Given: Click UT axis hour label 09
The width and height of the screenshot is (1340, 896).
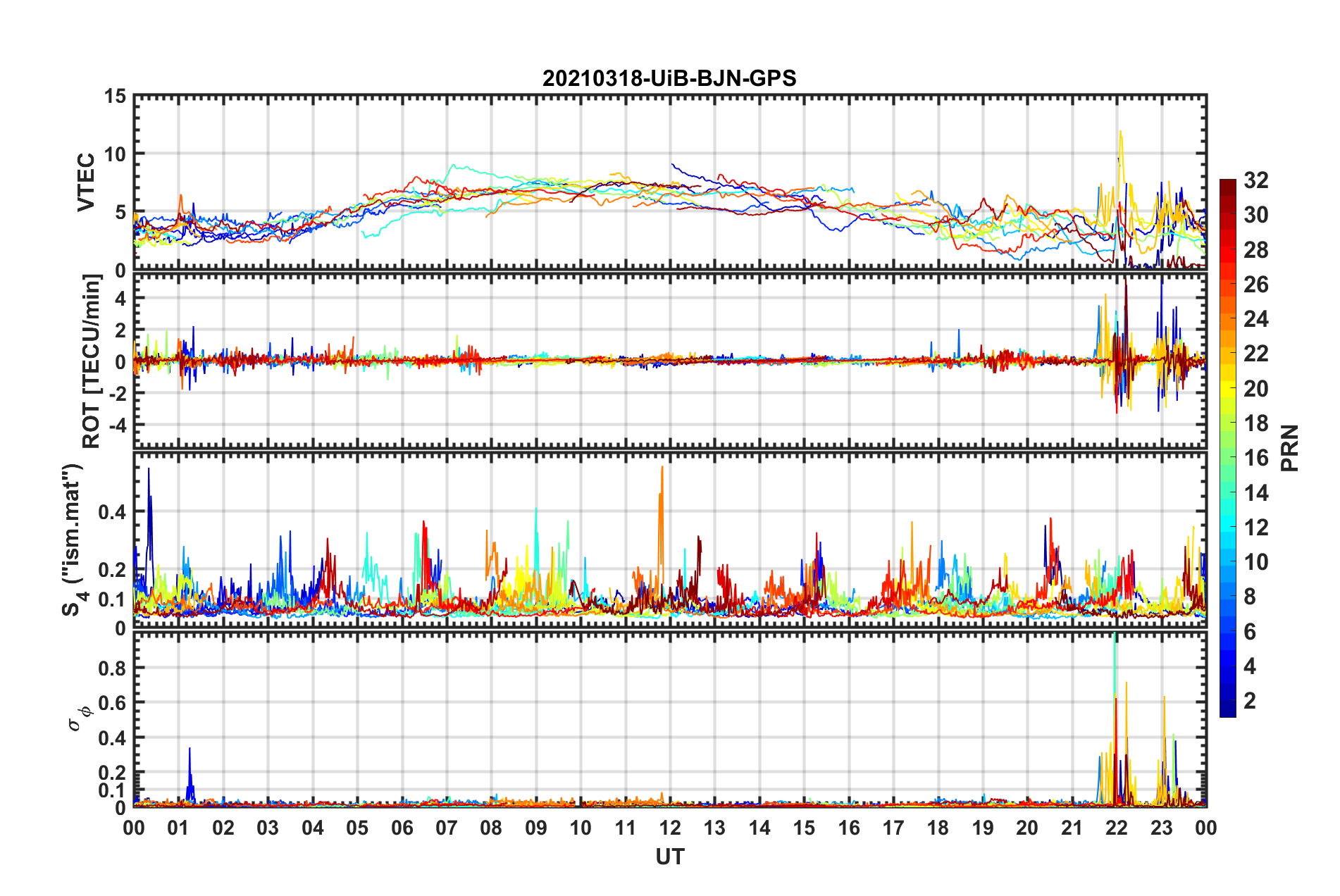Looking at the screenshot, I should [x=536, y=828].
